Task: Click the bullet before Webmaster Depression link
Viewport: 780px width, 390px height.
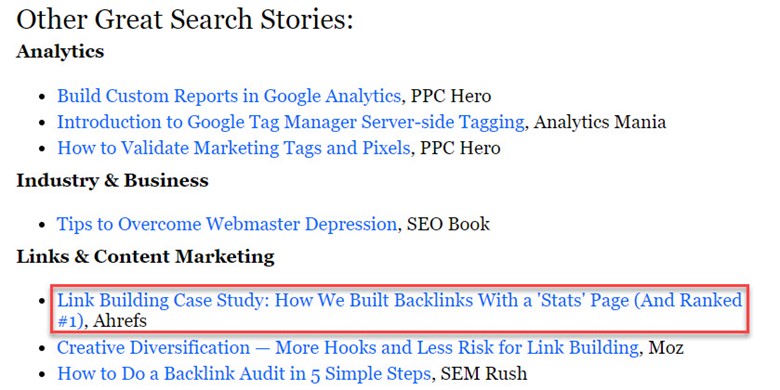Action: click(x=42, y=225)
